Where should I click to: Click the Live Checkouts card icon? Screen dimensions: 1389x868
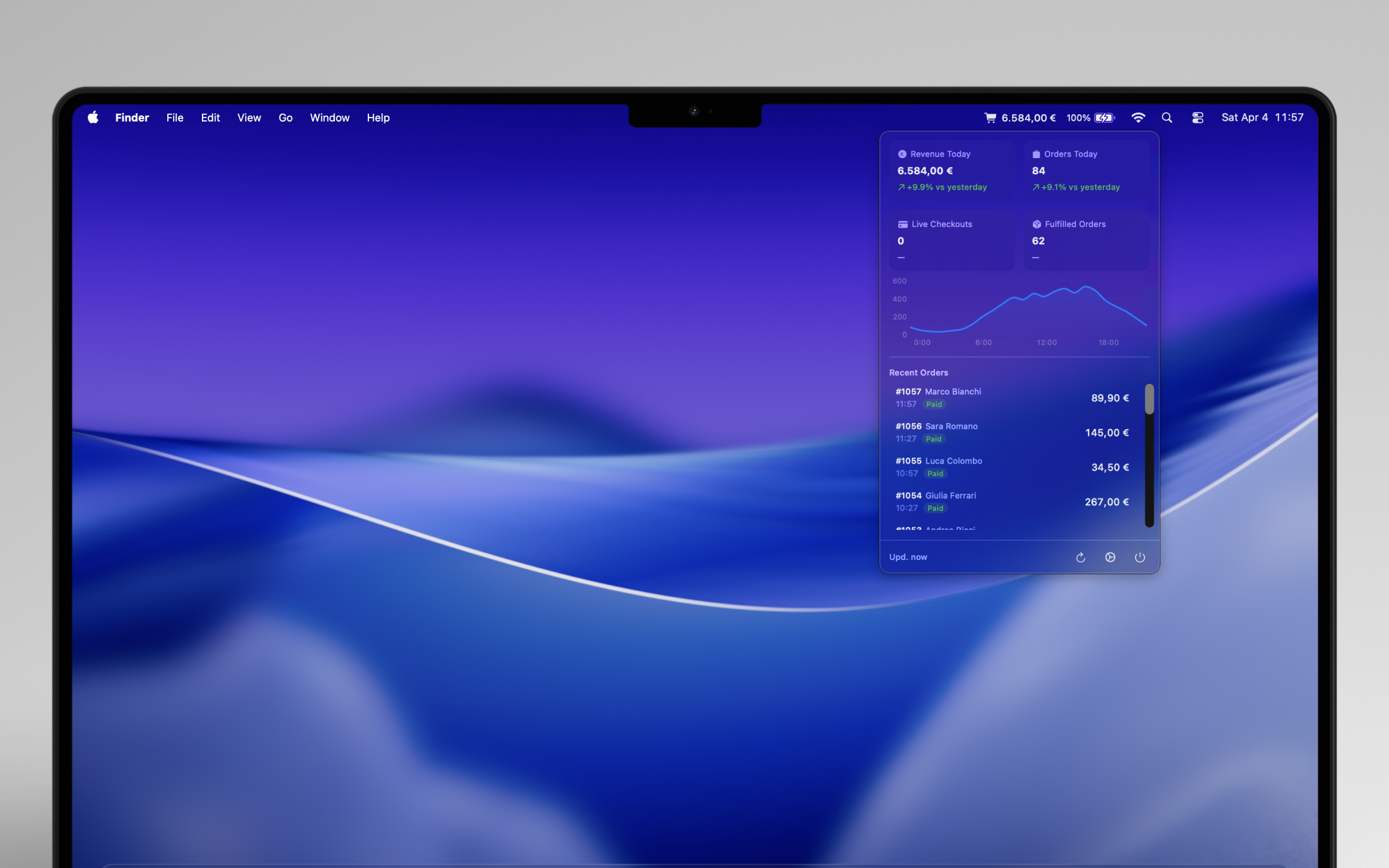click(903, 224)
